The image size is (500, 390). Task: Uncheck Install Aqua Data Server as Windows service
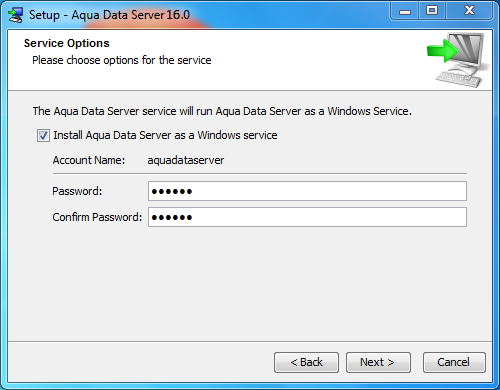43,136
